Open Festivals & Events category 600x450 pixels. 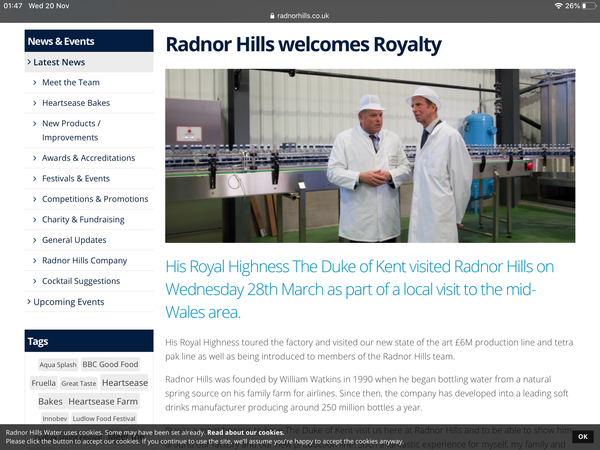coord(76,179)
